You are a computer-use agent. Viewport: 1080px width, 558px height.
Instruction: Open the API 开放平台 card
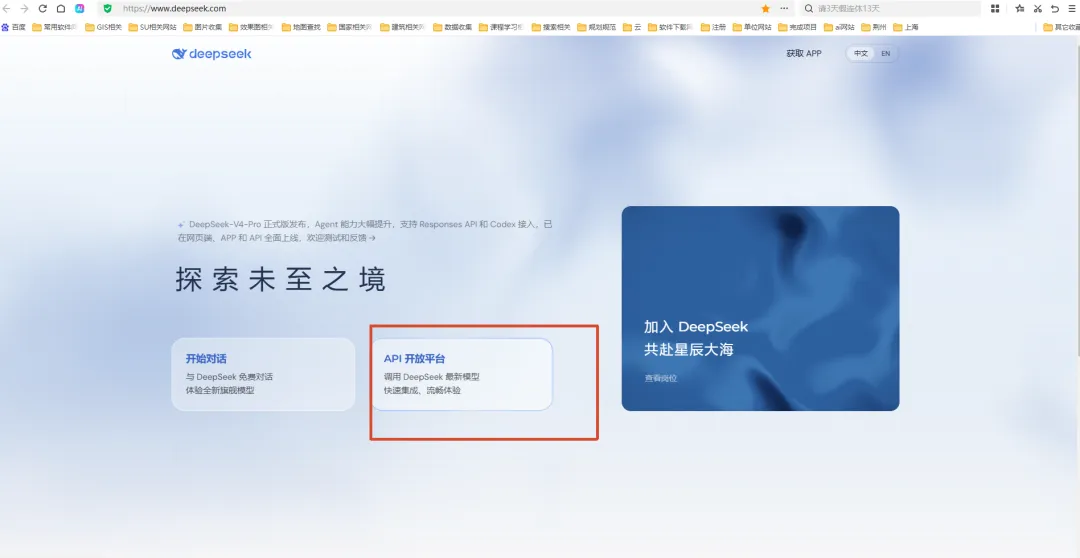point(461,374)
